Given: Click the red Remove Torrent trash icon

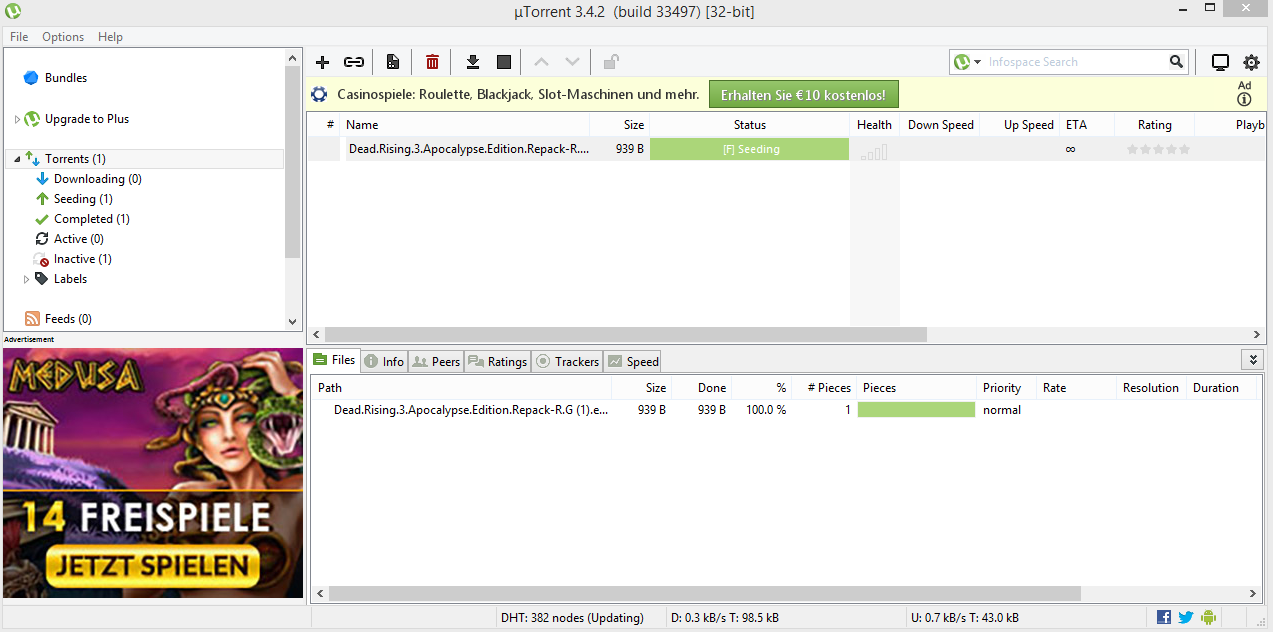Looking at the screenshot, I should pyautogui.click(x=432, y=62).
